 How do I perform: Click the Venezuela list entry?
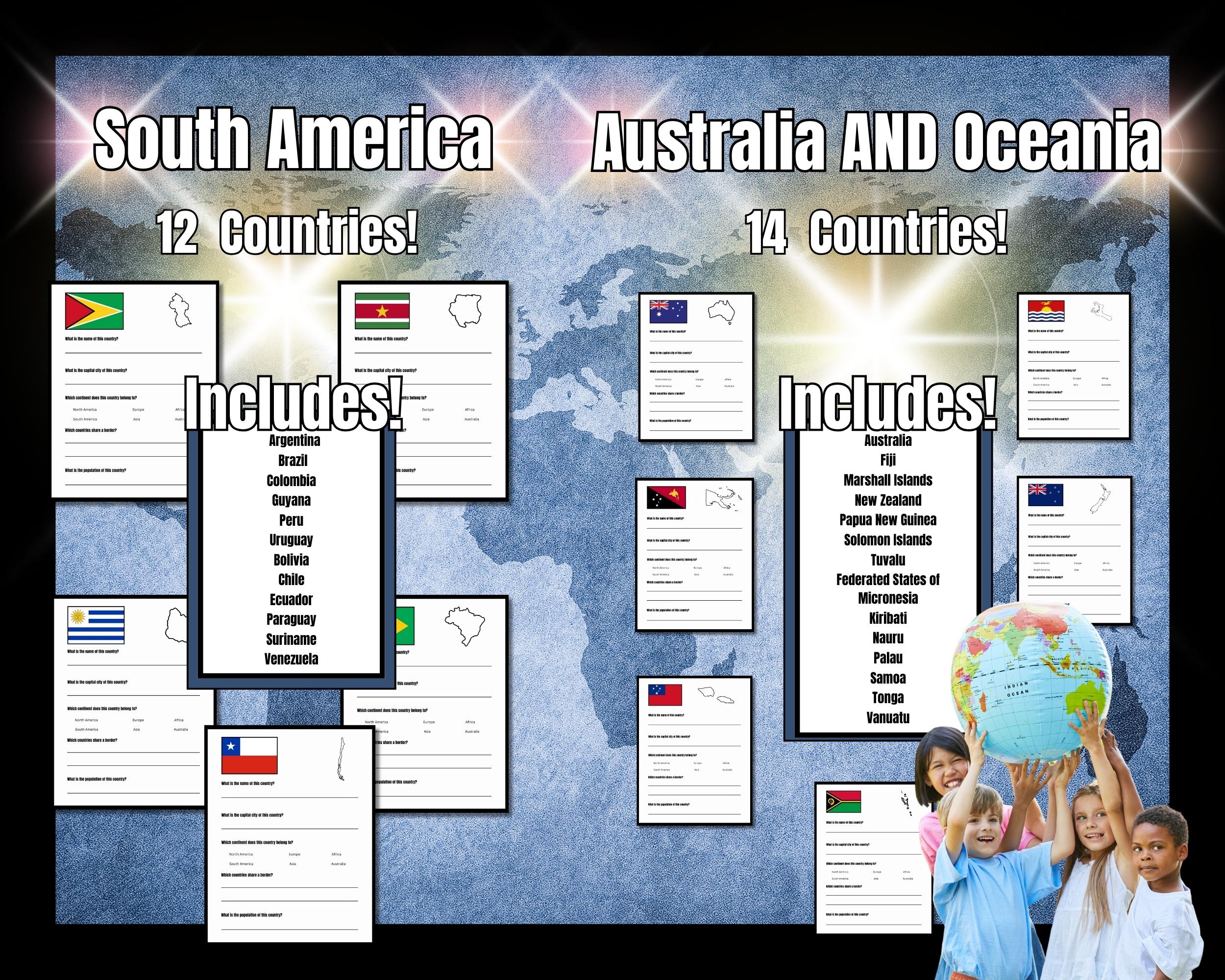(293, 660)
